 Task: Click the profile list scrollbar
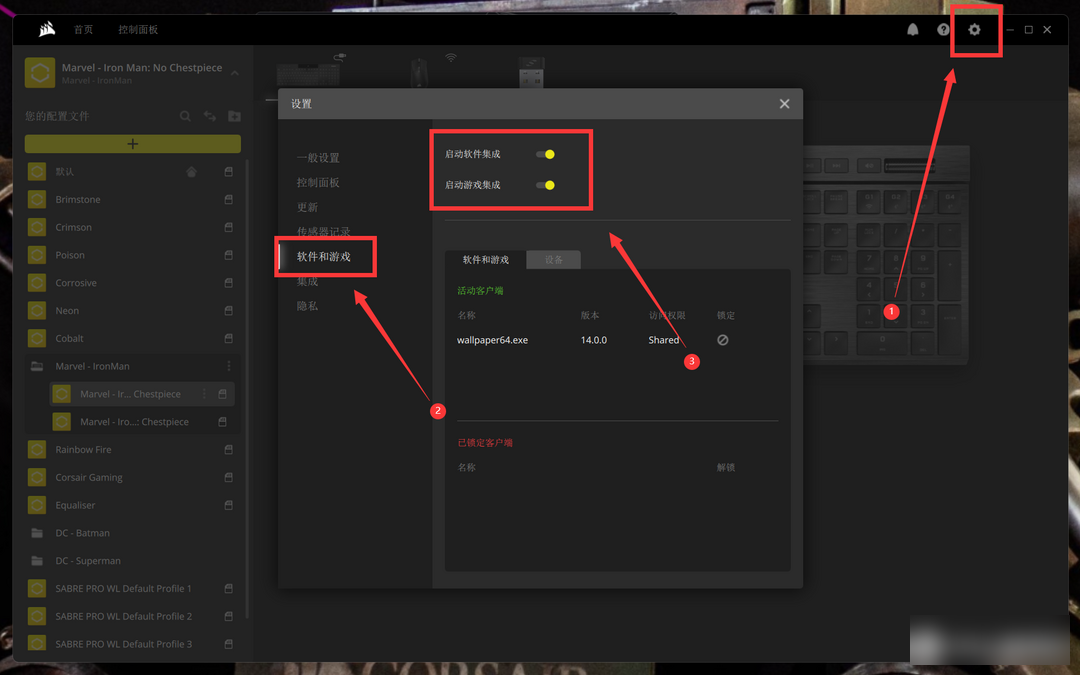pyautogui.click(x=247, y=389)
